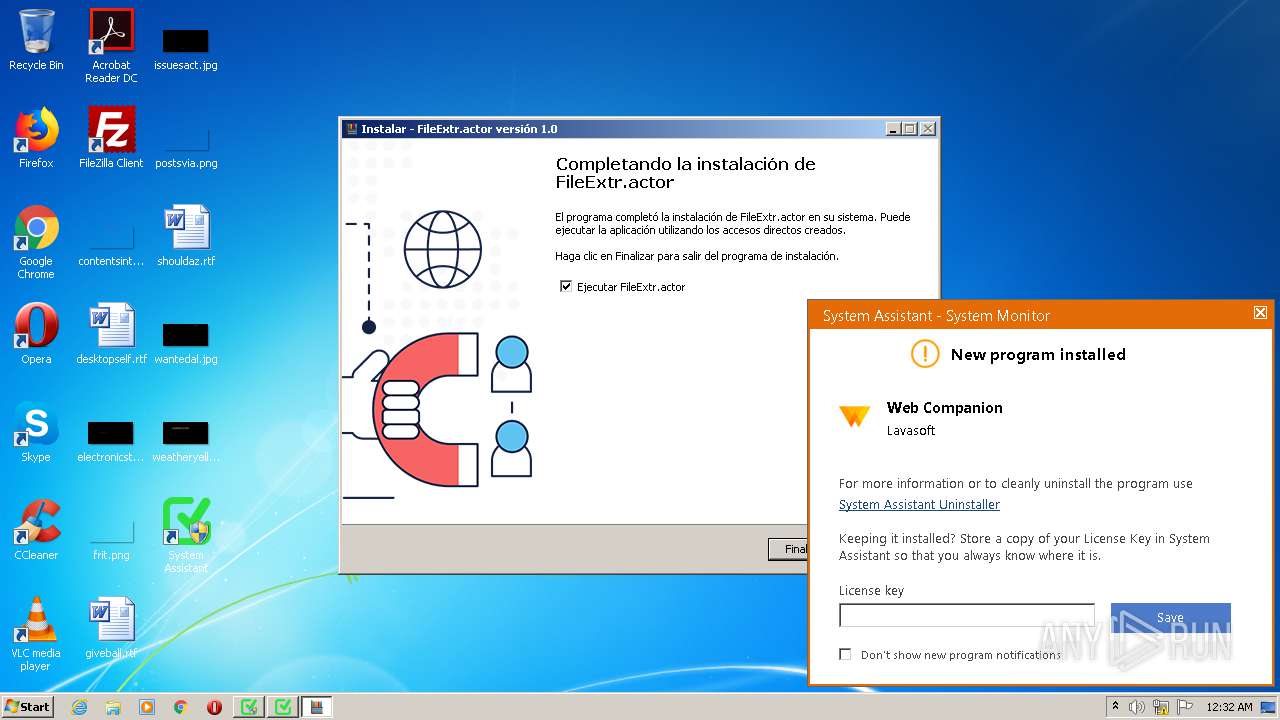Open shouldaz.rtf document icon
Screen dimensions: 1280x720
[186, 235]
